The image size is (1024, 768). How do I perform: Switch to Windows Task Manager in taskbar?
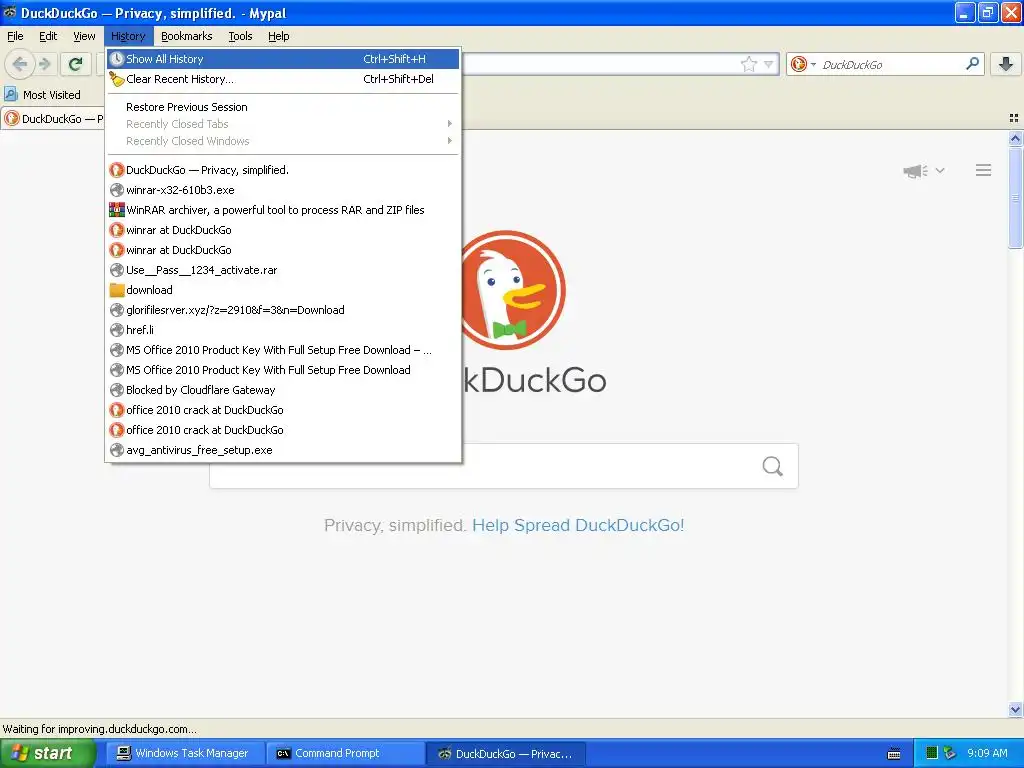(x=183, y=753)
